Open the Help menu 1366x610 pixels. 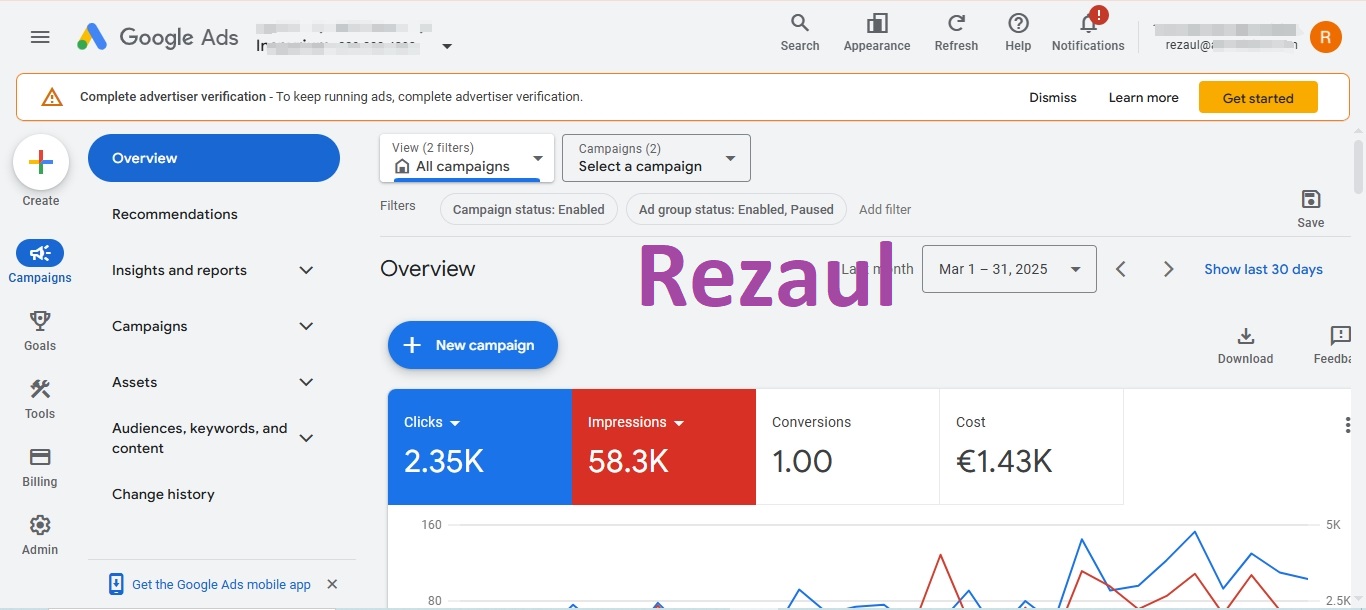tap(1018, 32)
